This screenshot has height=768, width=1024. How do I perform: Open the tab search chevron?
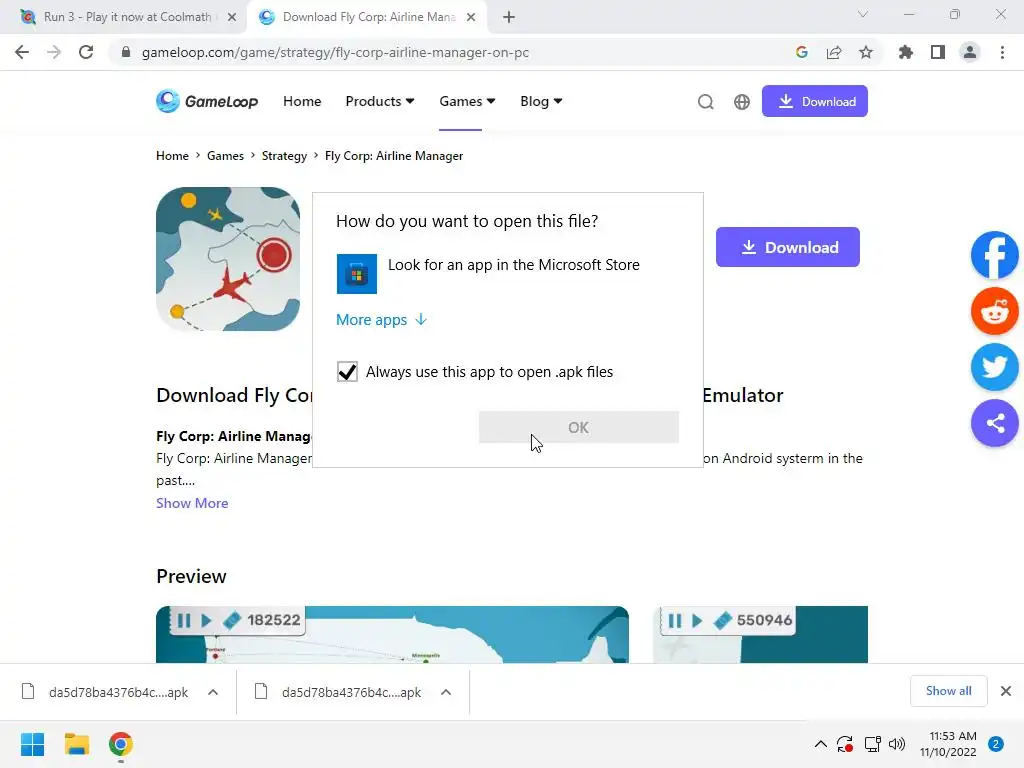863,14
